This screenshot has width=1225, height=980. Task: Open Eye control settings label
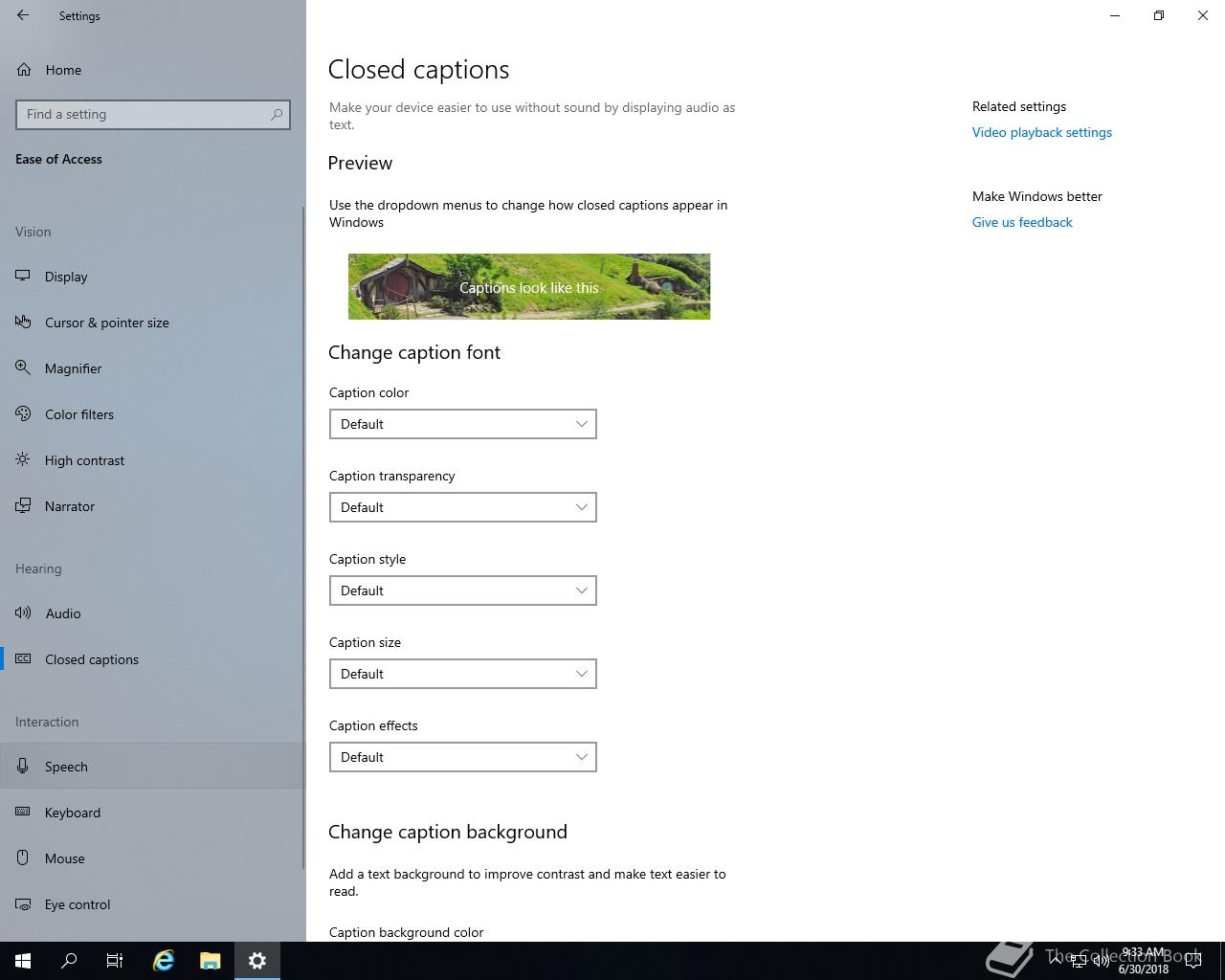[78, 904]
